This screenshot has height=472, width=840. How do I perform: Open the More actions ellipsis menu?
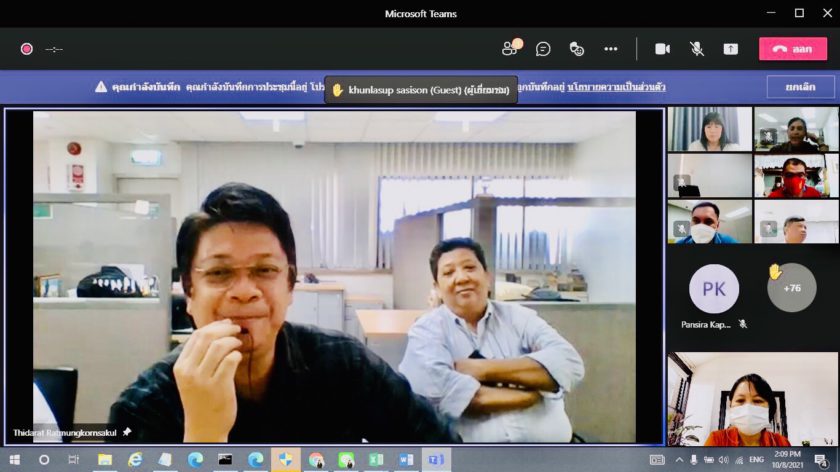click(x=610, y=48)
